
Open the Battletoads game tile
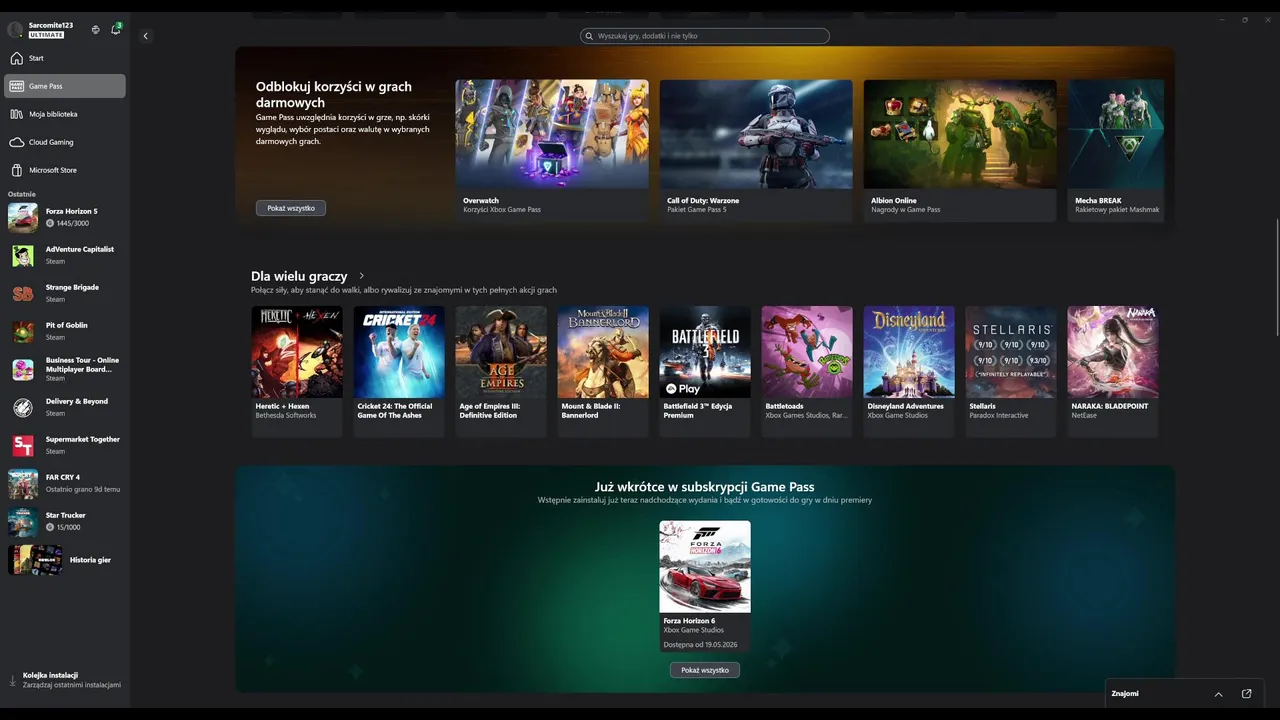click(807, 371)
